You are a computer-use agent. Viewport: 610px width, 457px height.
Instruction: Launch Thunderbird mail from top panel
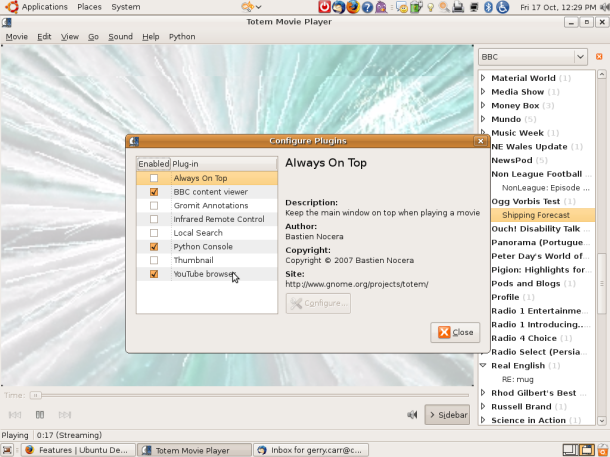coord(338,7)
